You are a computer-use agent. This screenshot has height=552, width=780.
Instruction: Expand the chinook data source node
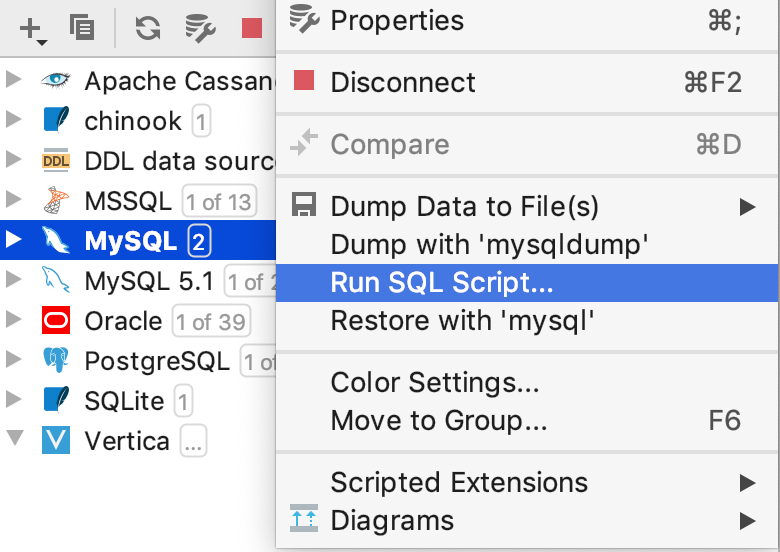tap(13, 121)
